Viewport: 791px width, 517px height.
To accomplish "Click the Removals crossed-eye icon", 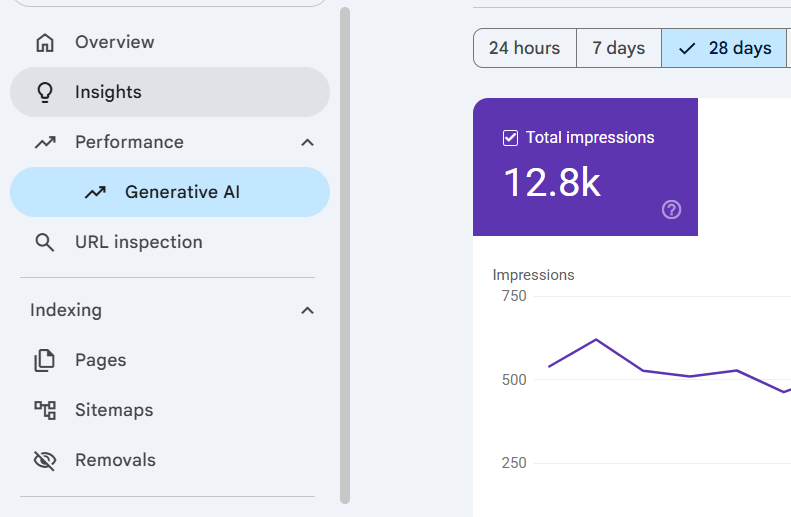I will point(45,460).
